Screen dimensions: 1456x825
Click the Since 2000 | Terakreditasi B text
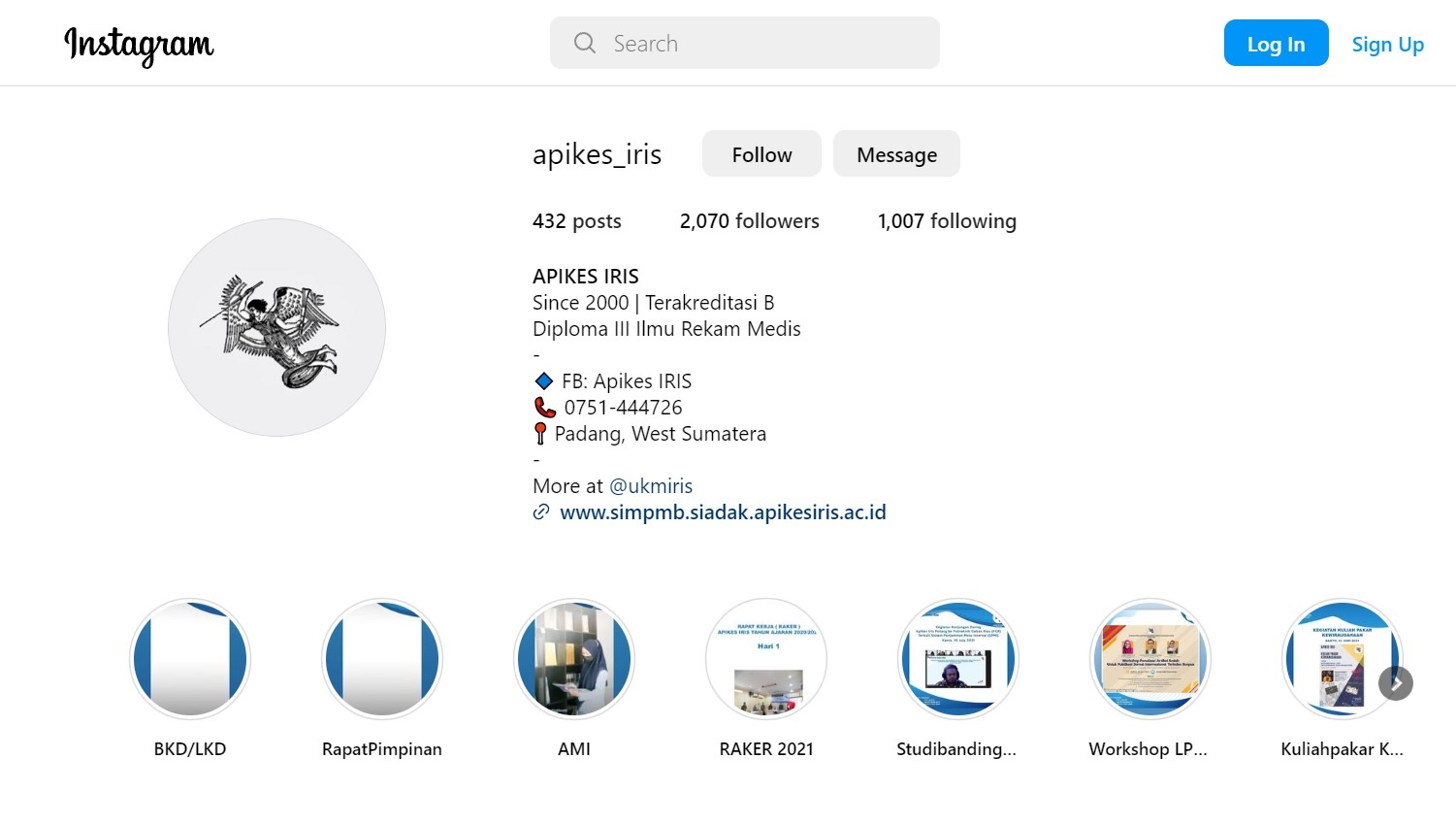653,303
